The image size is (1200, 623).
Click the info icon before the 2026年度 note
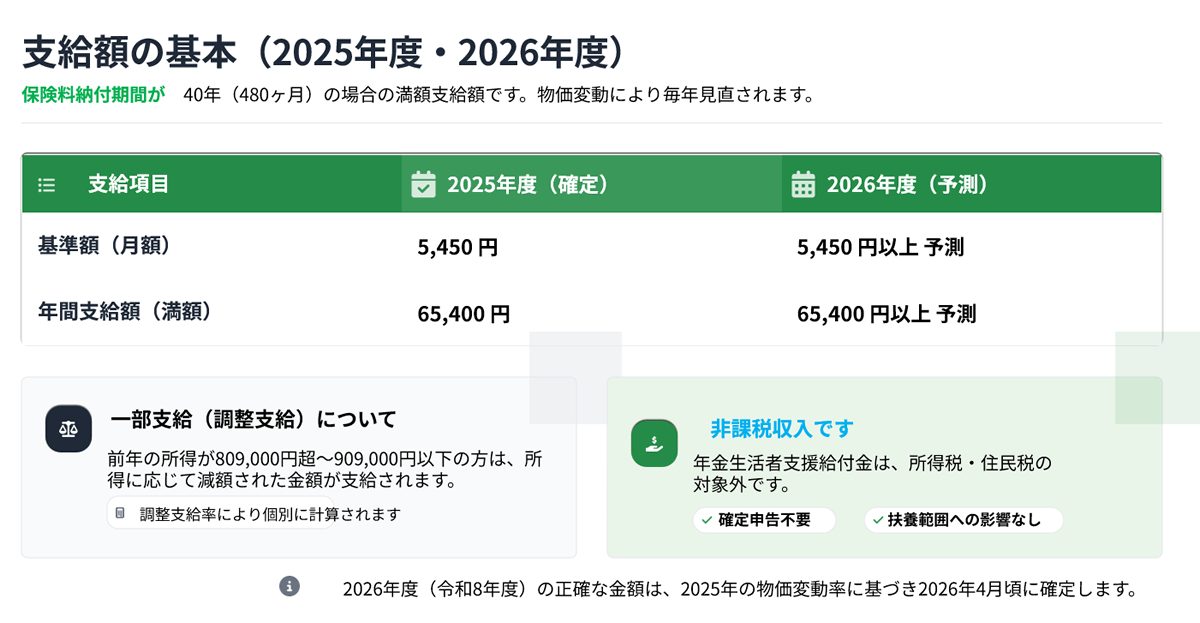[x=289, y=586]
